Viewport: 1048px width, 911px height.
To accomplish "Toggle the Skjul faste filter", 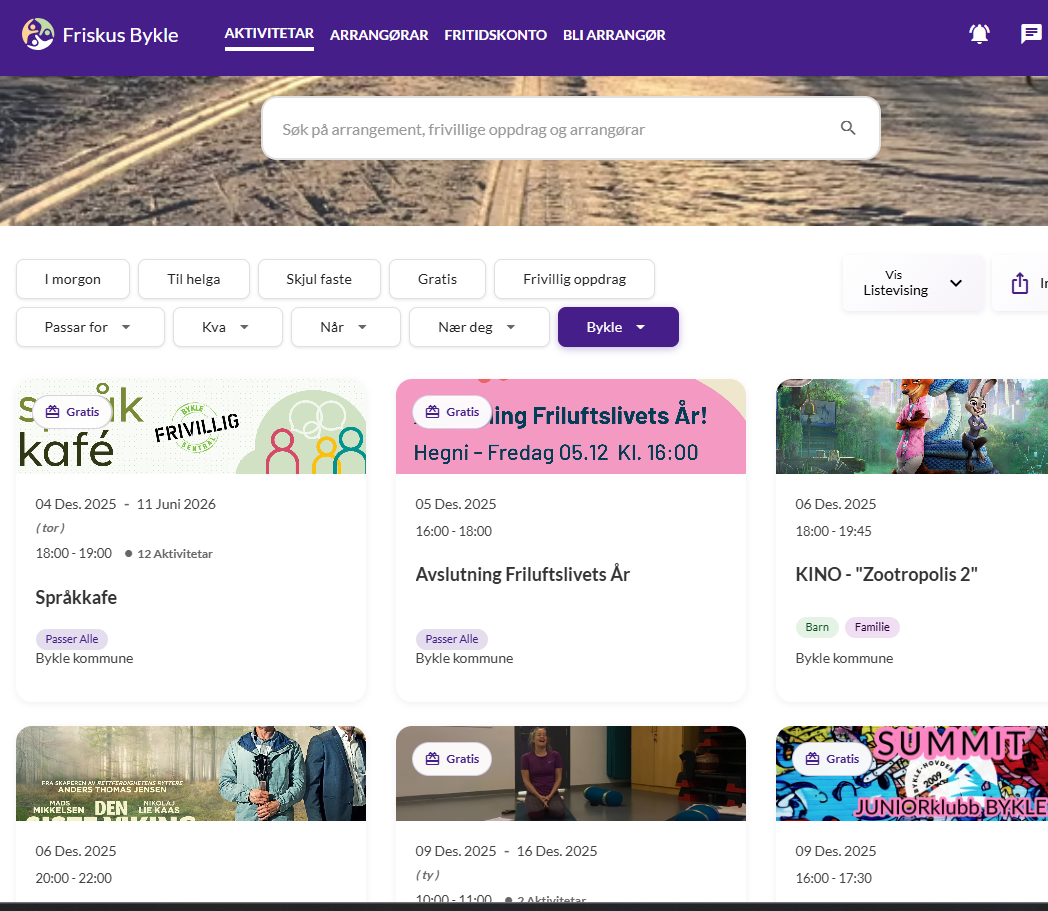I will point(319,279).
